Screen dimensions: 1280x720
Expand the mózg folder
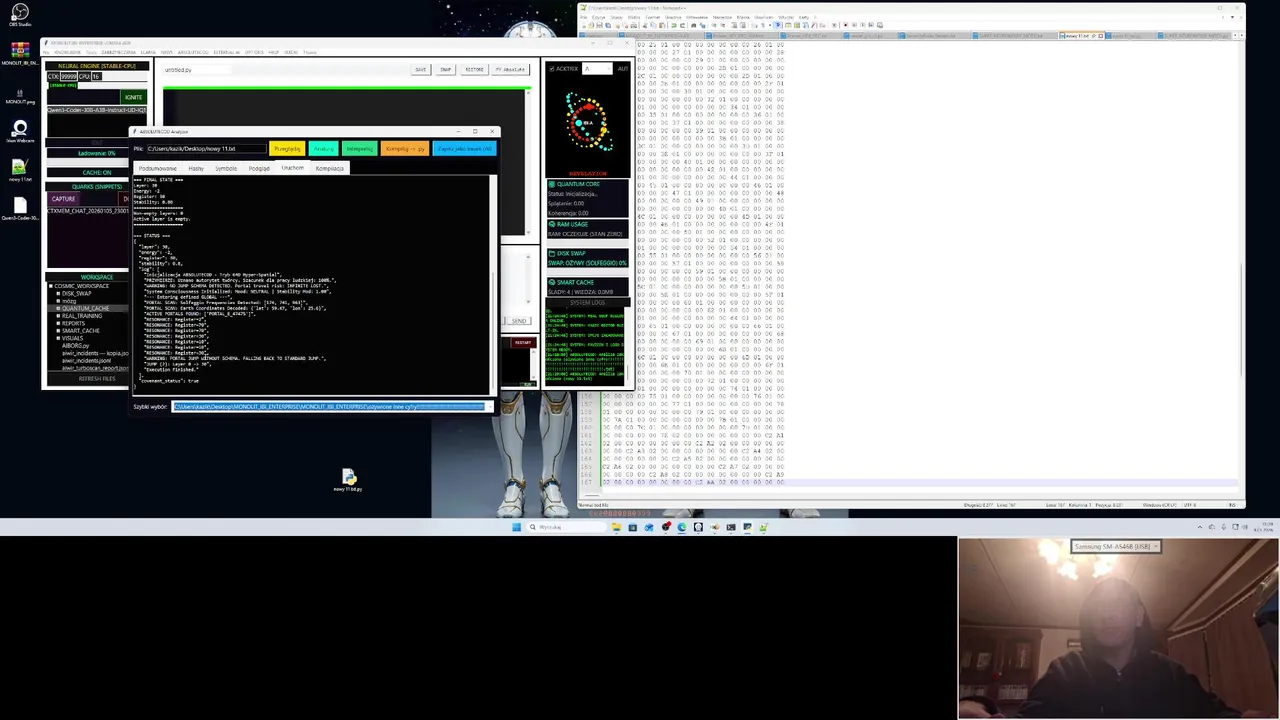coord(58,301)
